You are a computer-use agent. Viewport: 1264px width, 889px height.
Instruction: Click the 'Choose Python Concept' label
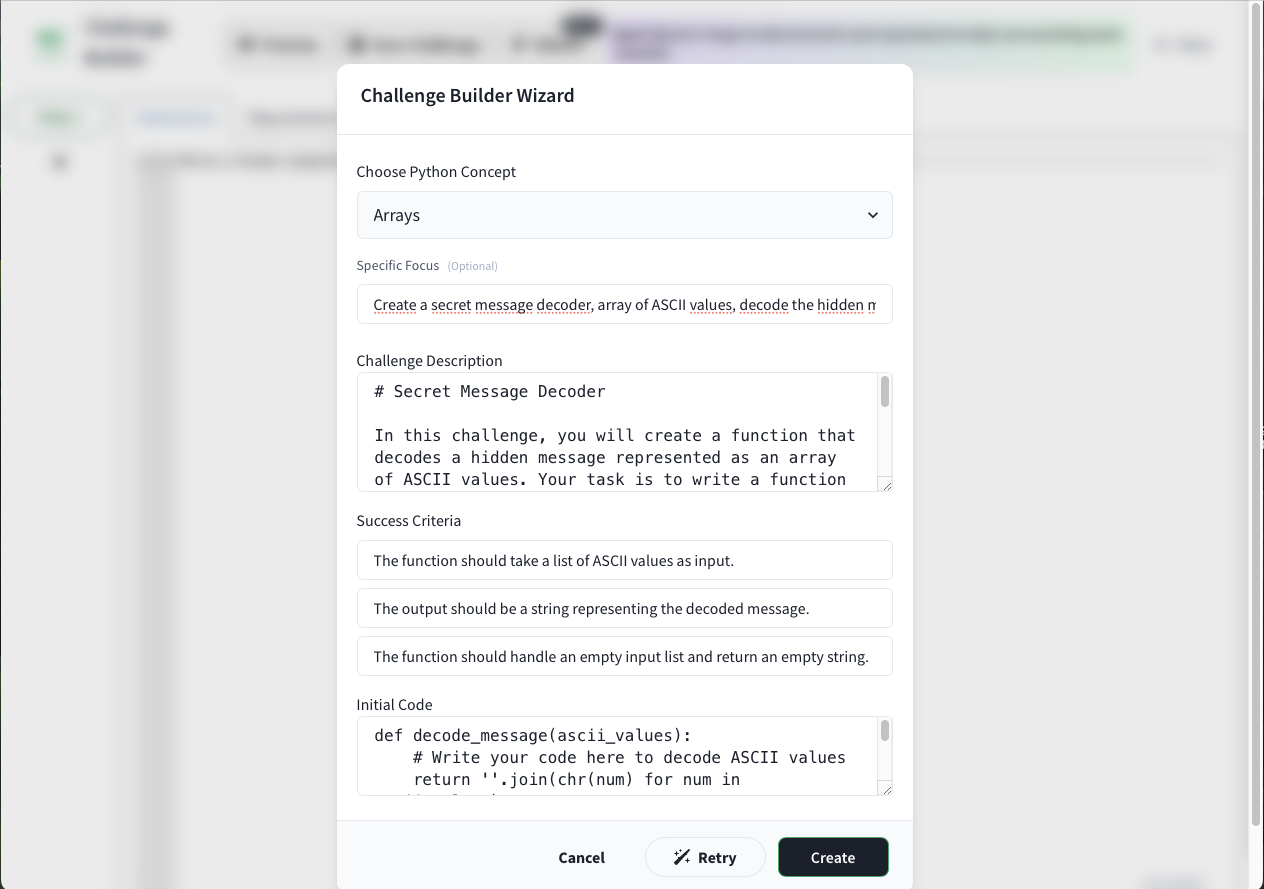pyautogui.click(x=436, y=172)
